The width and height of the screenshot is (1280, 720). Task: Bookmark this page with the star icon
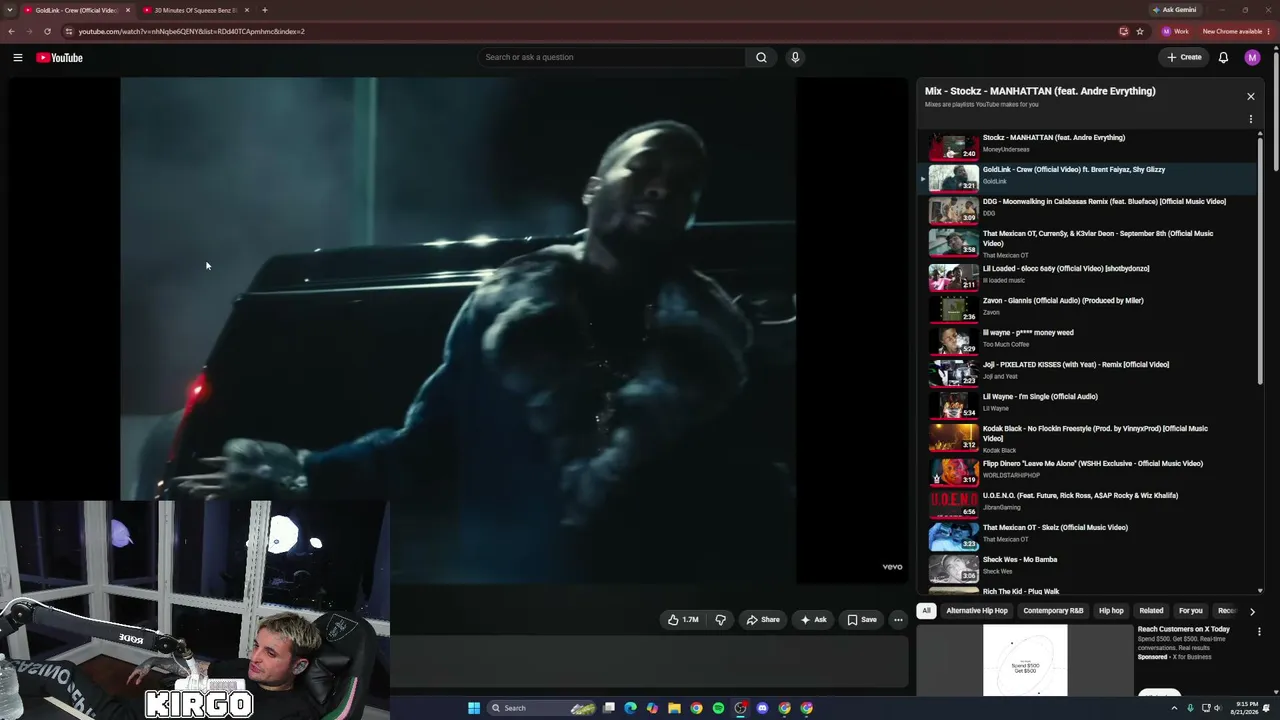coord(1140,31)
